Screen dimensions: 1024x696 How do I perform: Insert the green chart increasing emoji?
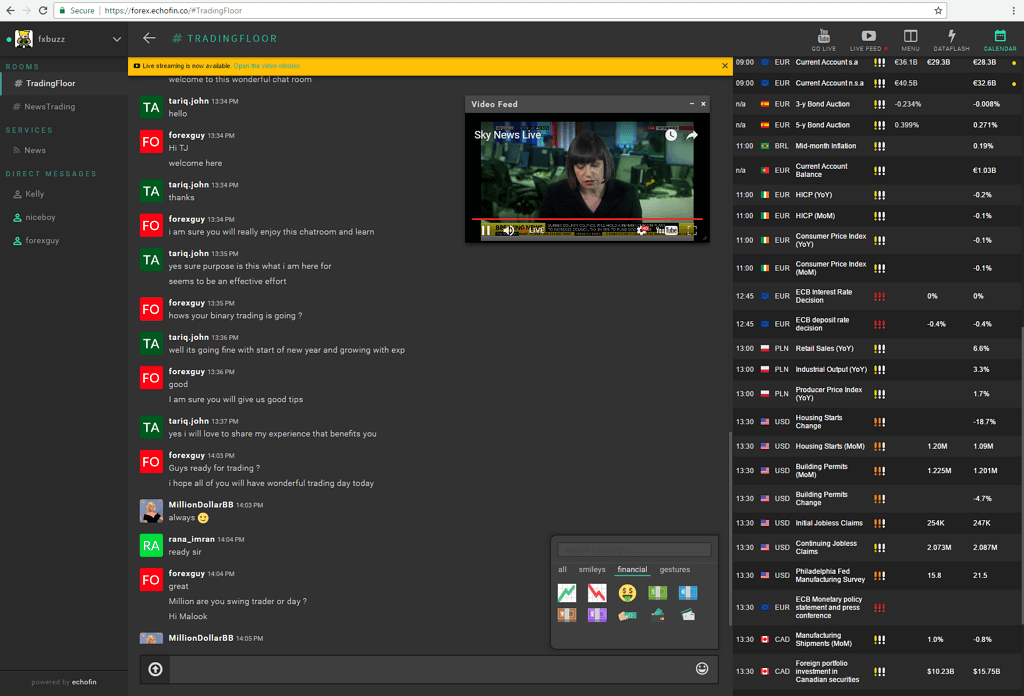pos(567,593)
